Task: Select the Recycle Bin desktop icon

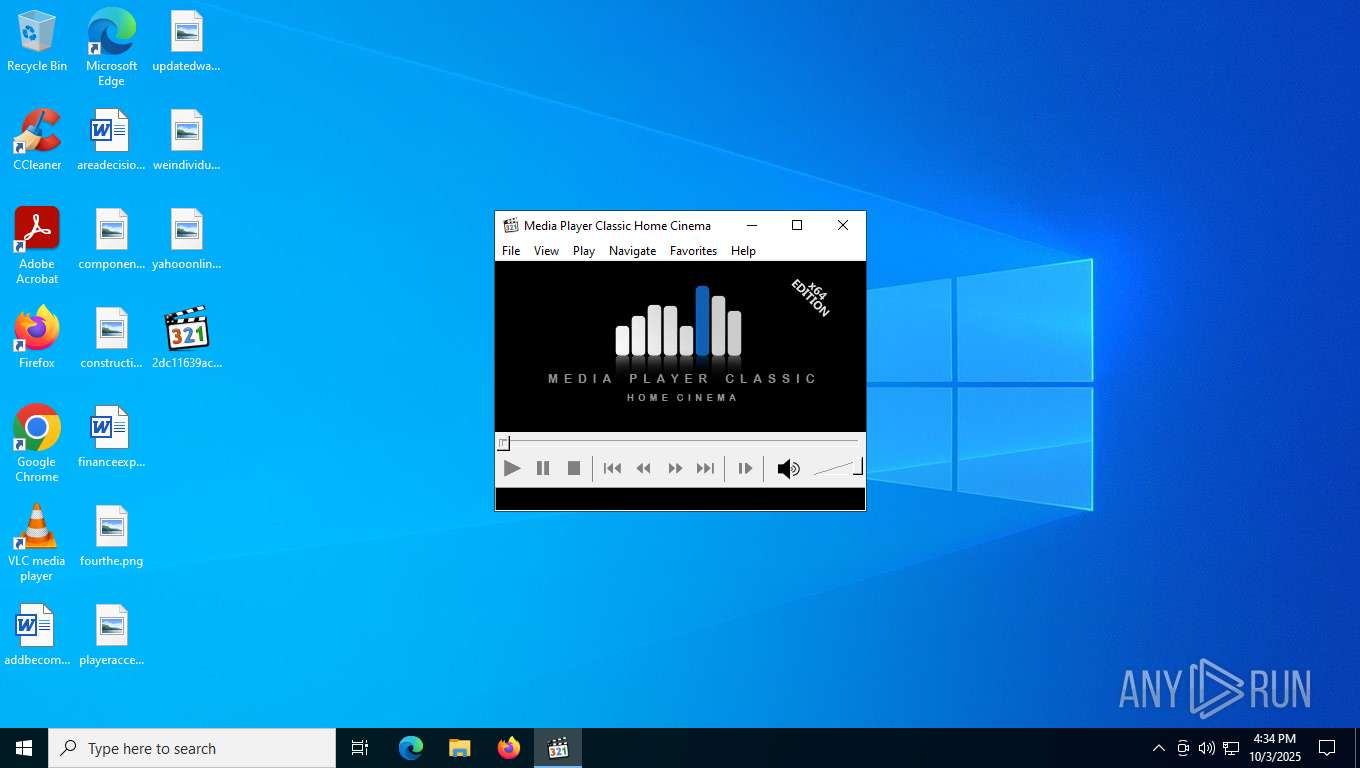Action: [37, 41]
